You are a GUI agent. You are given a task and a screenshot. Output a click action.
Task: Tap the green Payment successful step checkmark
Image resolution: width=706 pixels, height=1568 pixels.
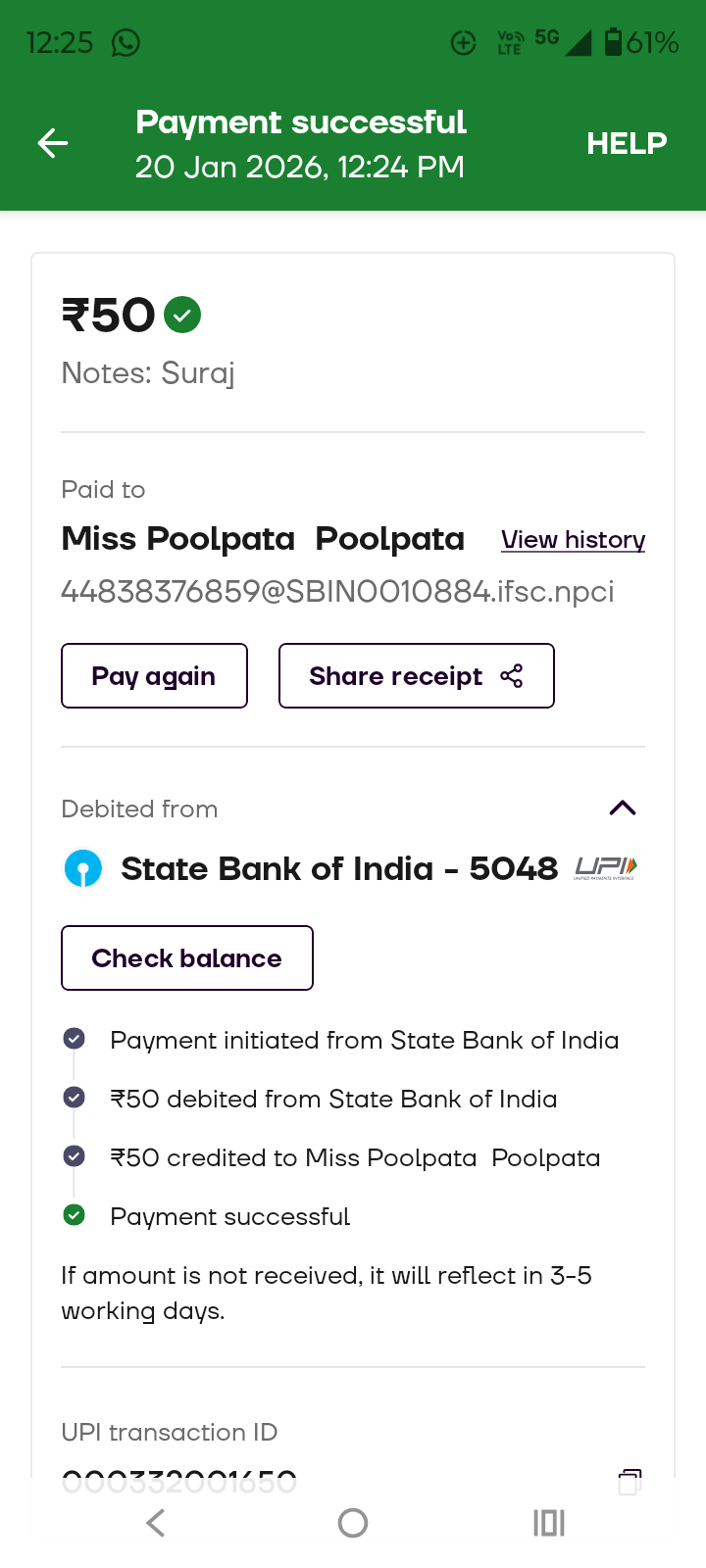(74, 1215)
